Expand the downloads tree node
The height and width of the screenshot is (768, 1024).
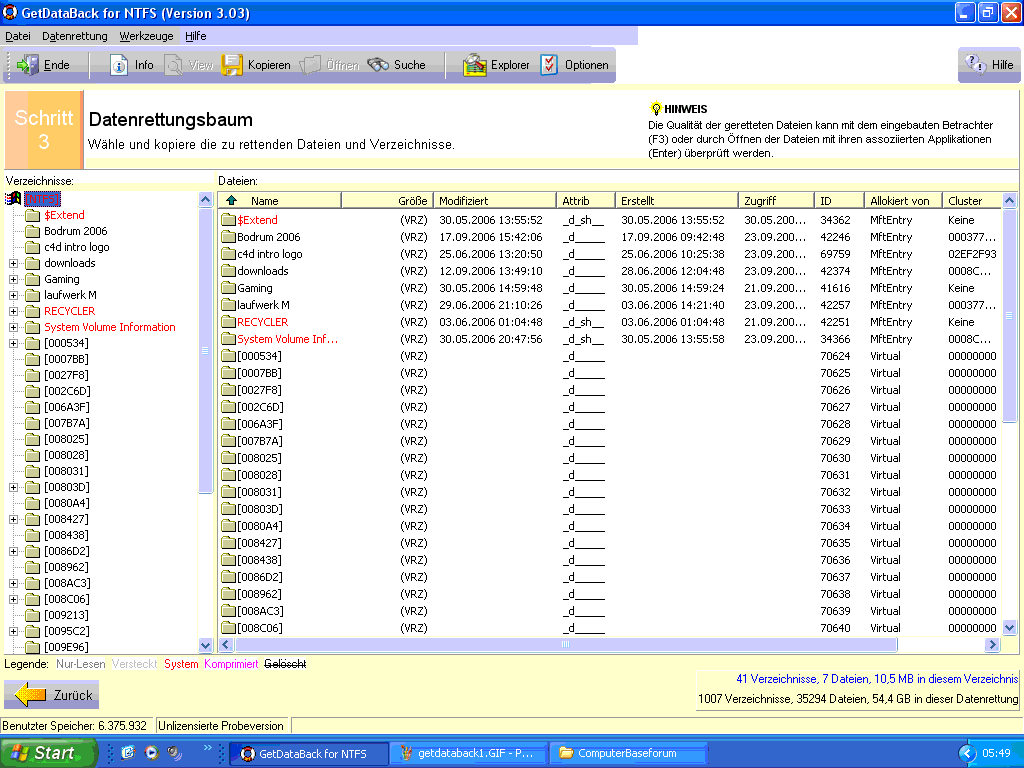pyautogui.click(x=13, y=263)
